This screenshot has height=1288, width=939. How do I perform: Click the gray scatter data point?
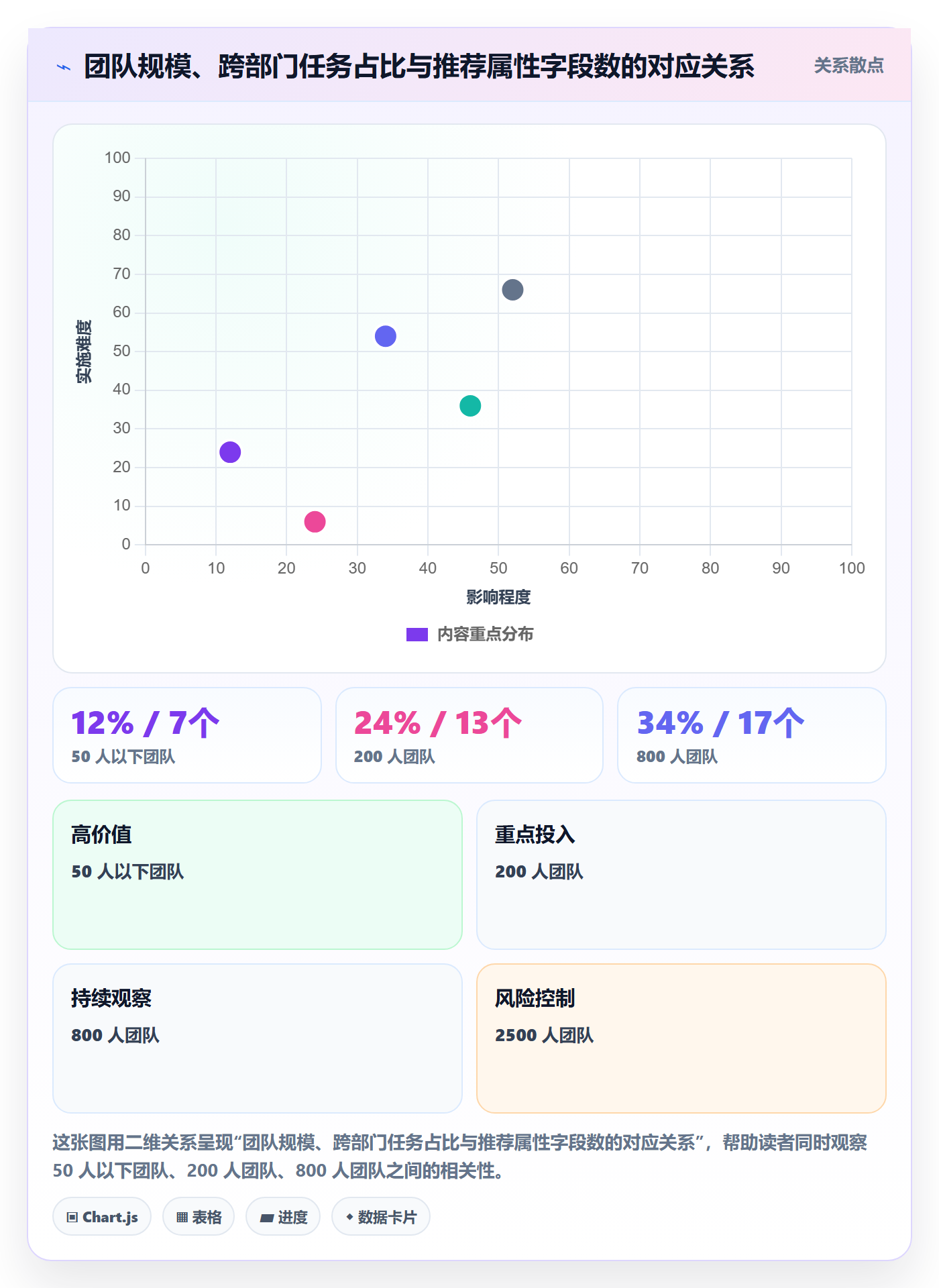(x=512, y=290)
